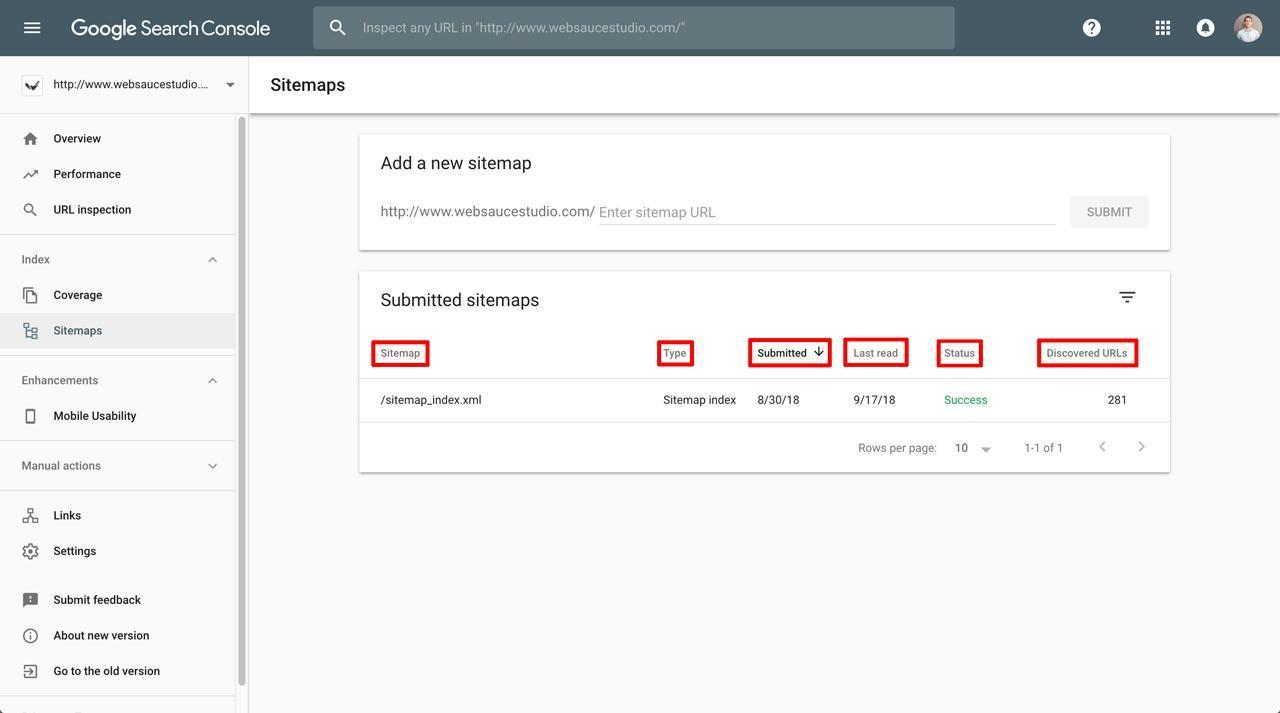Image resolution: width=1280 pixels, height=713 pixels.
Task: Click the sidebar vertical scrollbar
Action: (x=241, y=402)
